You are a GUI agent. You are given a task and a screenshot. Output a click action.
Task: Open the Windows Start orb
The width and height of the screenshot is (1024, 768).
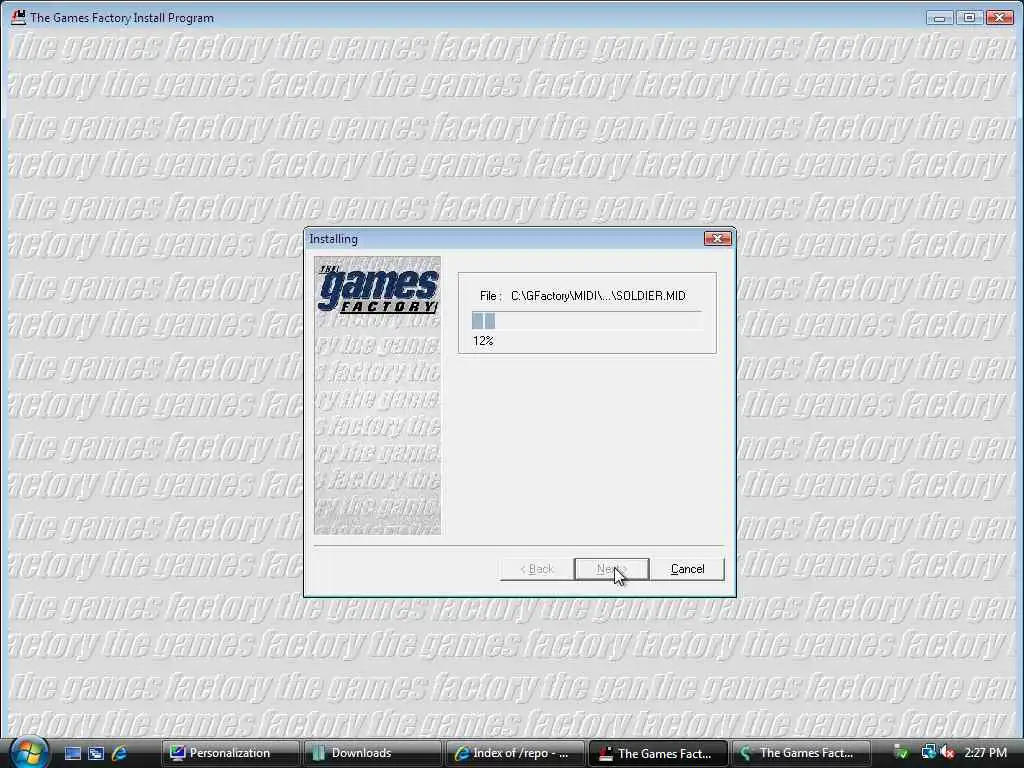point(28,752)
